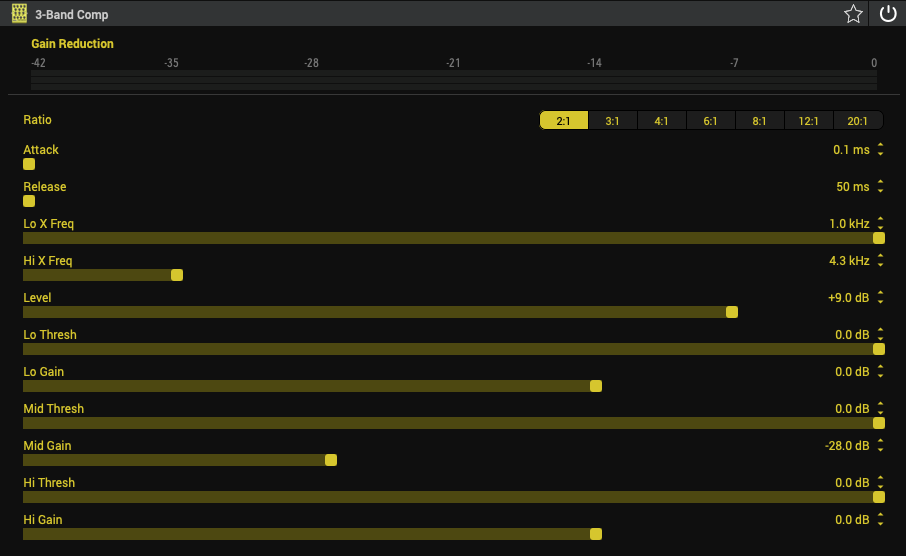Pick the 12:1 ratio segment
This screenshot has width=906, height=556.
(808, 121)
